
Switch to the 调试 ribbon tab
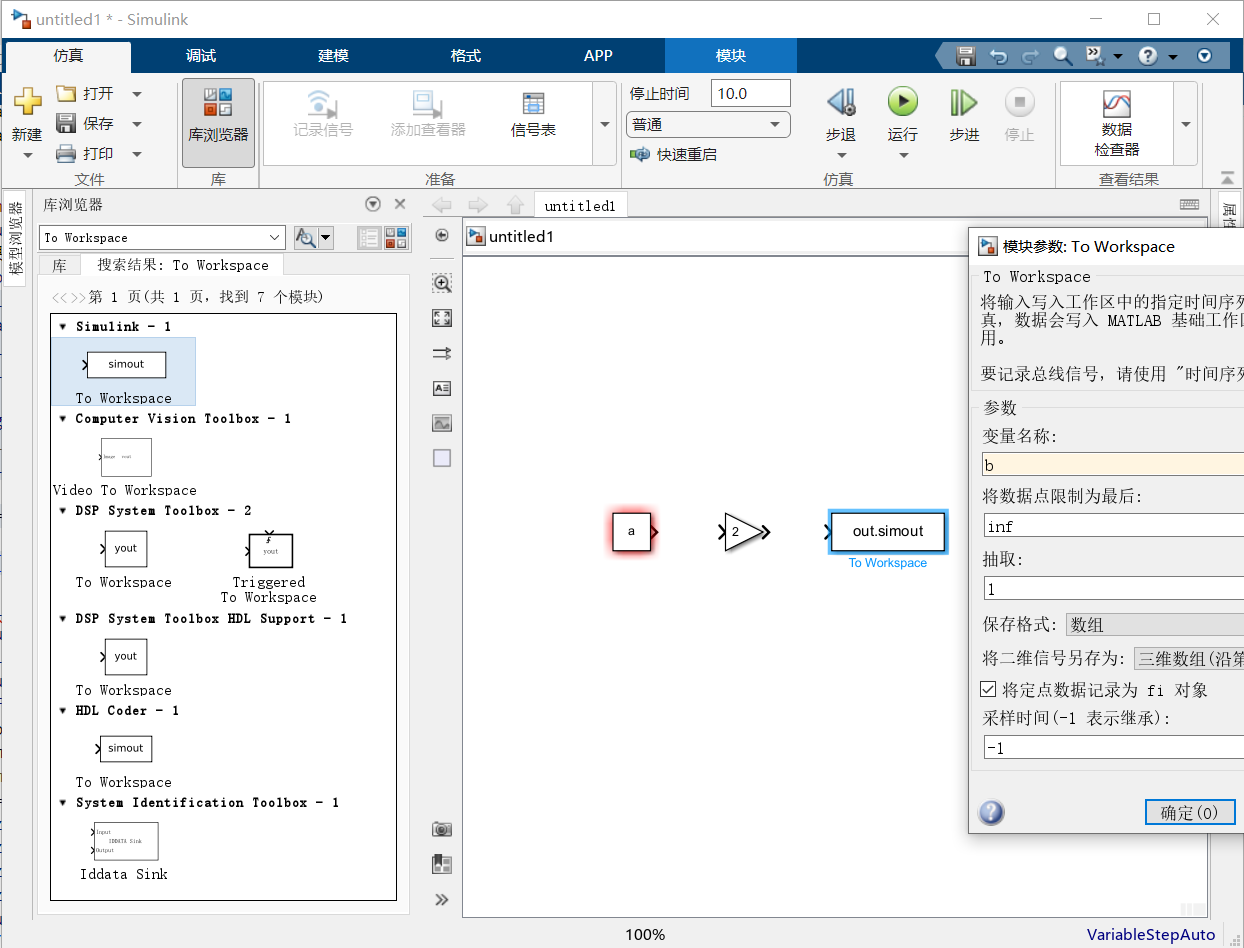point(199,57)
